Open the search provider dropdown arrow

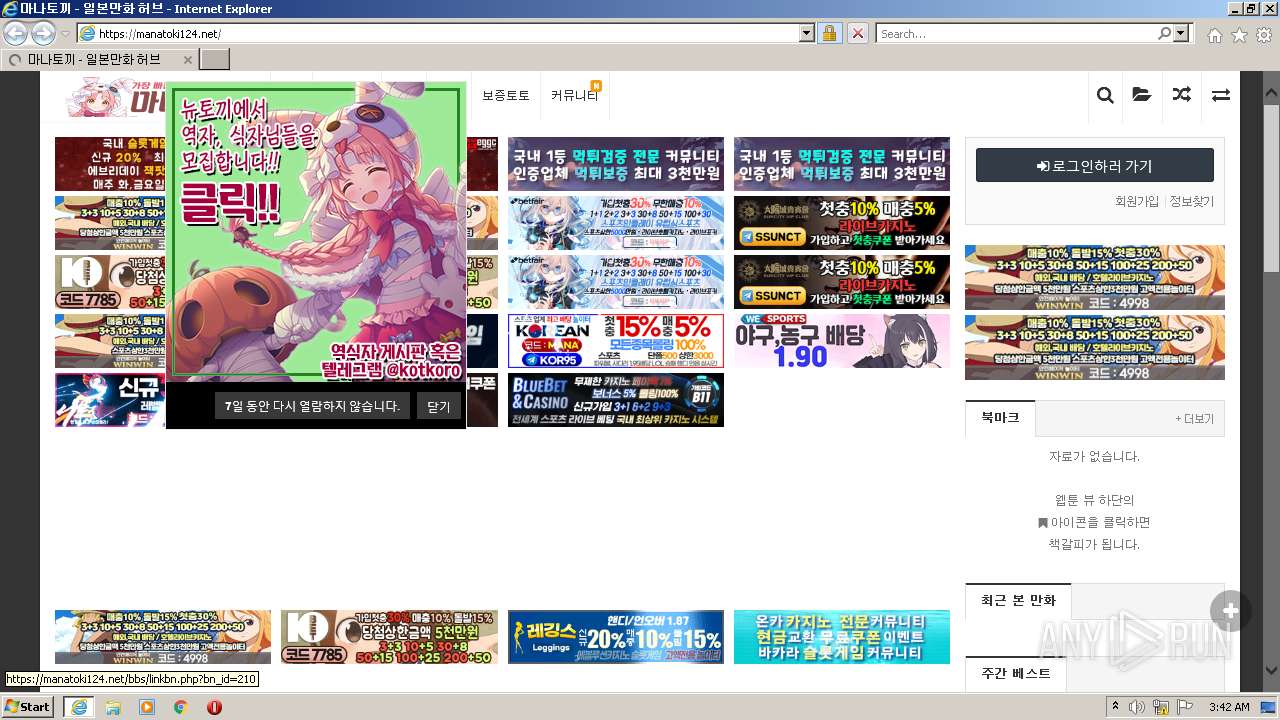1181,33
